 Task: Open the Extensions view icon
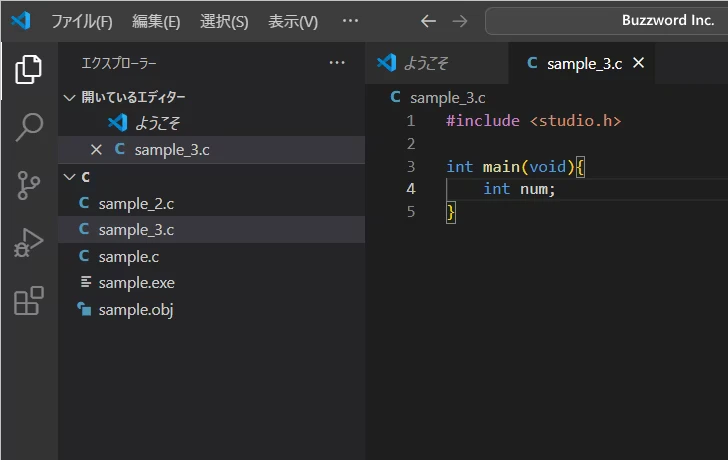tap(29, 300)
